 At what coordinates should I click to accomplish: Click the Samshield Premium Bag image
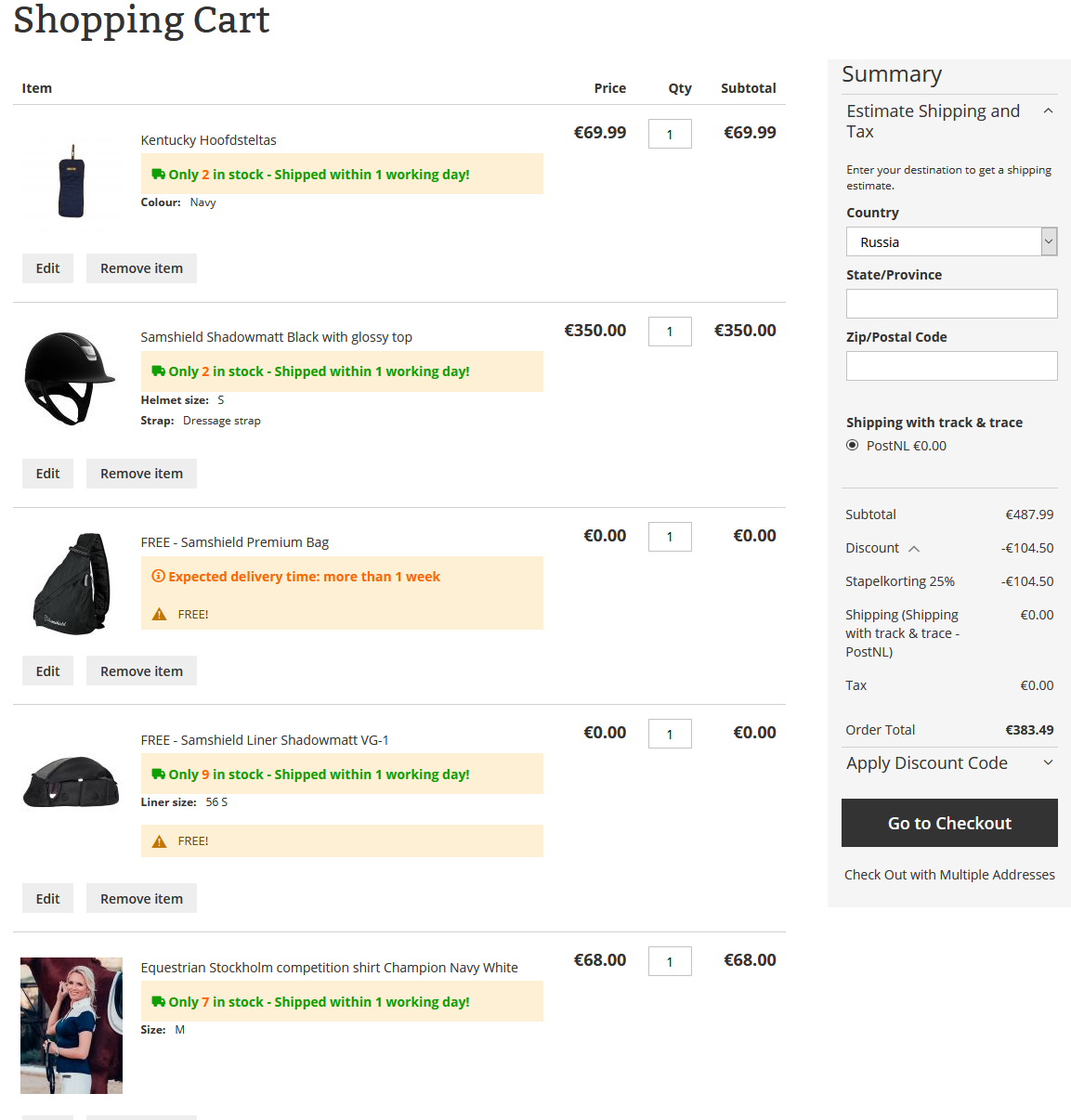(x=72, y=583)
